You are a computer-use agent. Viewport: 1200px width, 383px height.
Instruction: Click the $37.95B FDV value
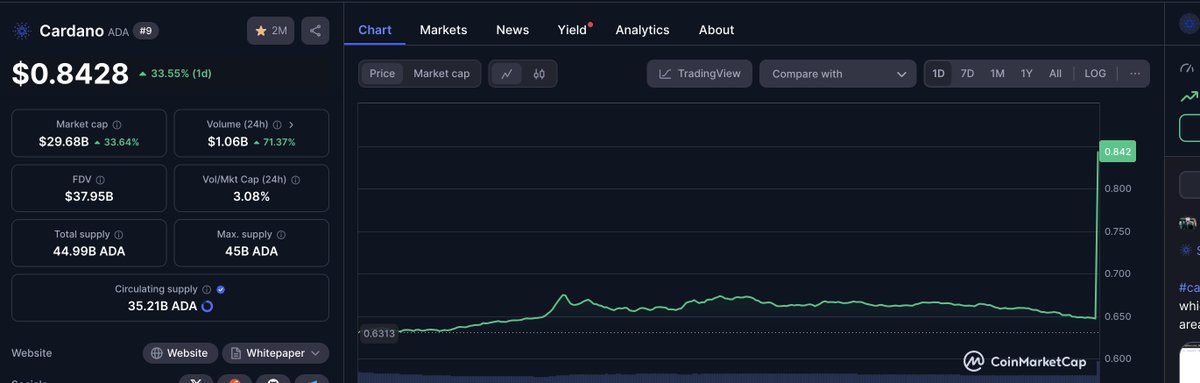88,197
